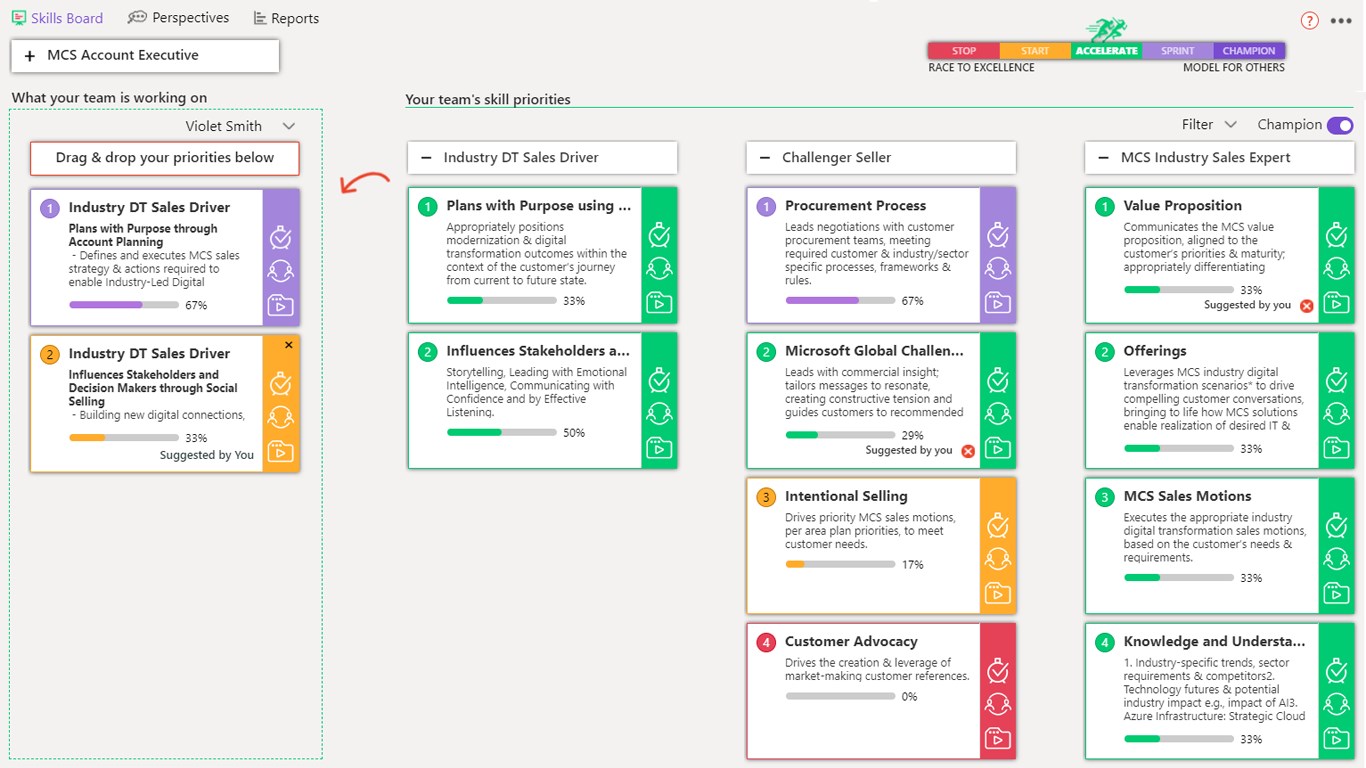Remove suggestion with red X on Value Proposition
This screenshot has width=1366, height=768.
point(1306,306)
